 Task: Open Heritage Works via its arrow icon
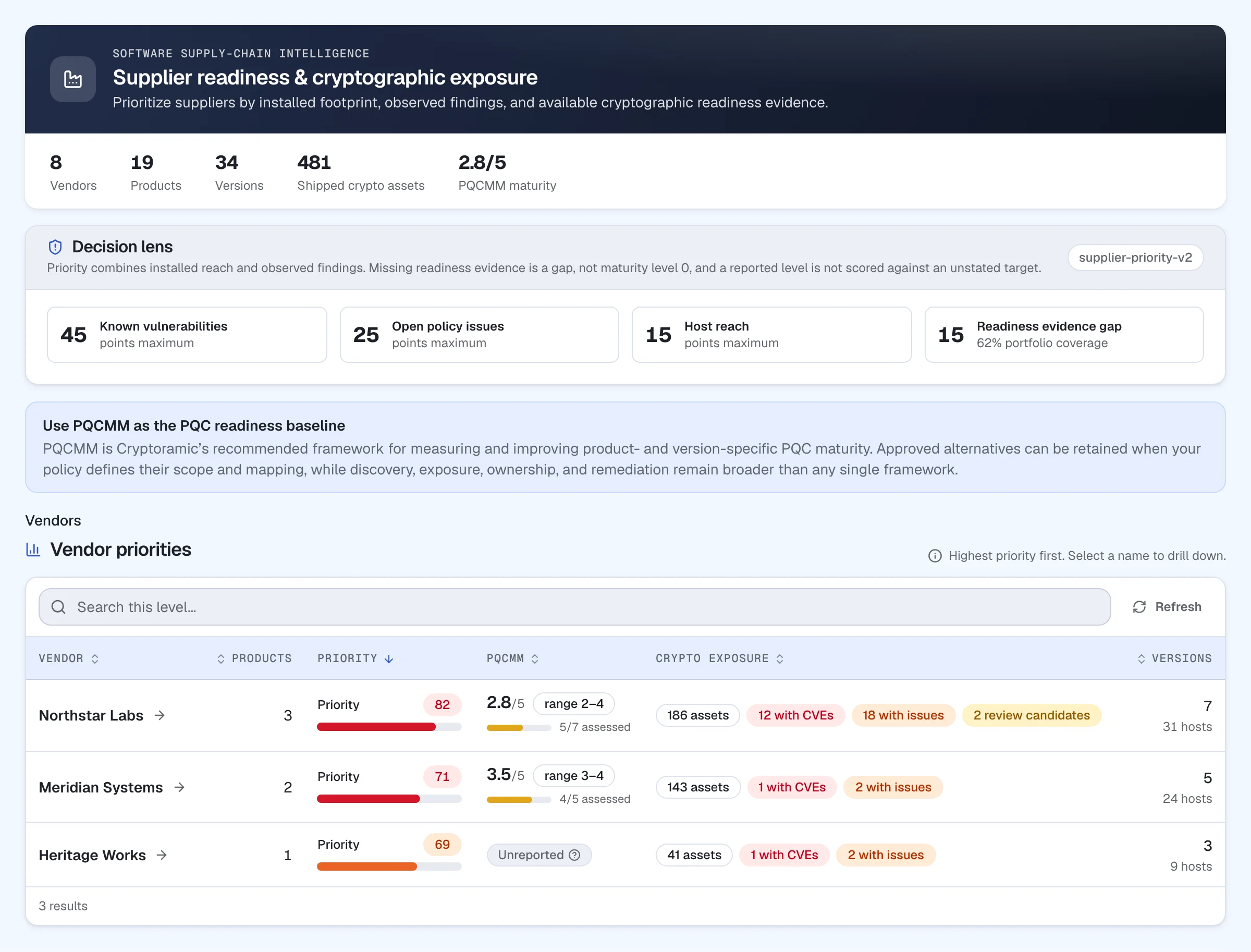pos(162,855)
